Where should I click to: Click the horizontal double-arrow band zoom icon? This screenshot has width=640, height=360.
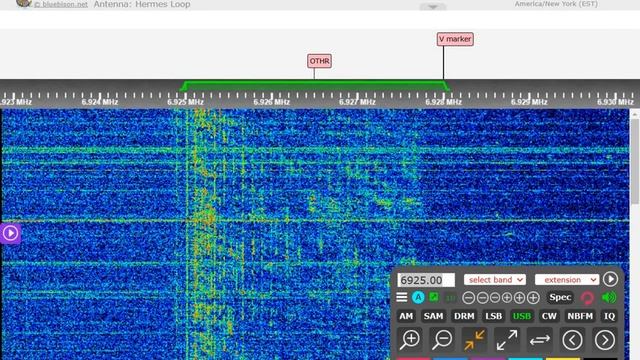(x=540, y=340)
